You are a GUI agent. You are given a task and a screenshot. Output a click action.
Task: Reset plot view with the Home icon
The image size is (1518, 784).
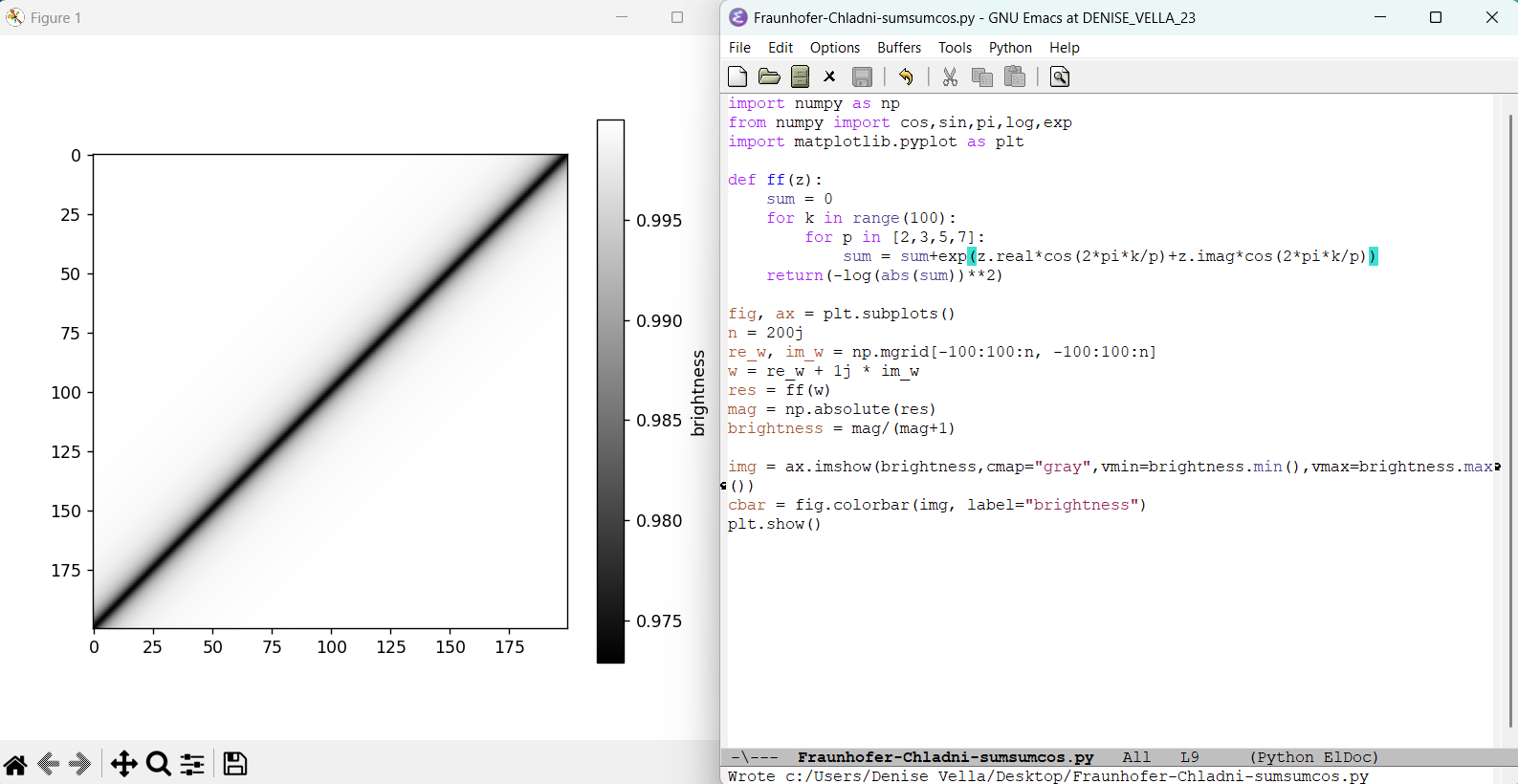click(x=15, y=764)
